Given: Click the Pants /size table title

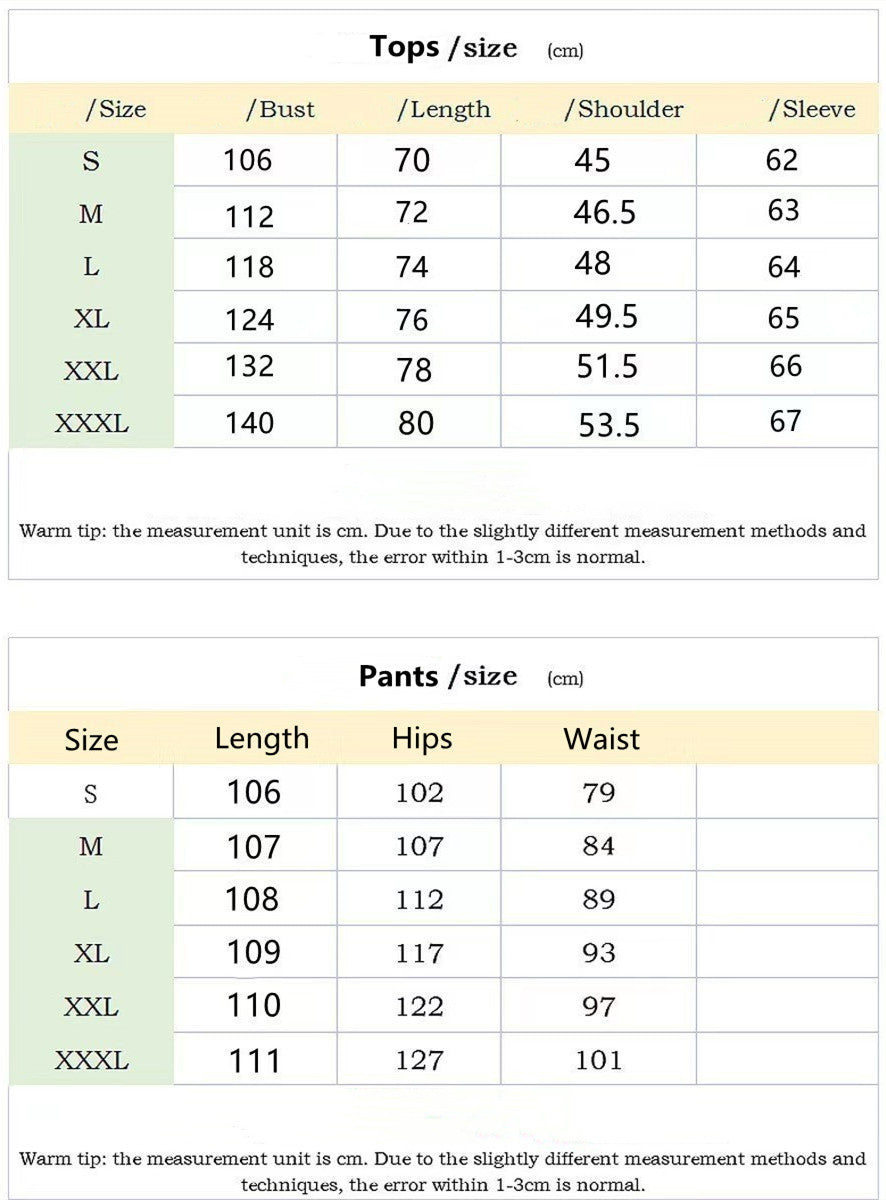Looking at the screenshot, I should coord(438,677).
